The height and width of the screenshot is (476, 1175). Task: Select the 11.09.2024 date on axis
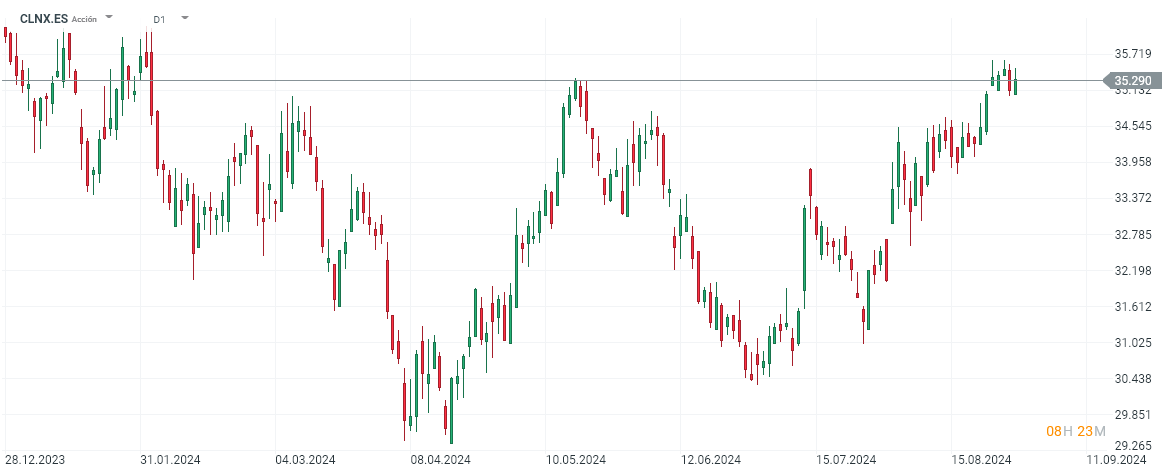[x=1117, y=460]
